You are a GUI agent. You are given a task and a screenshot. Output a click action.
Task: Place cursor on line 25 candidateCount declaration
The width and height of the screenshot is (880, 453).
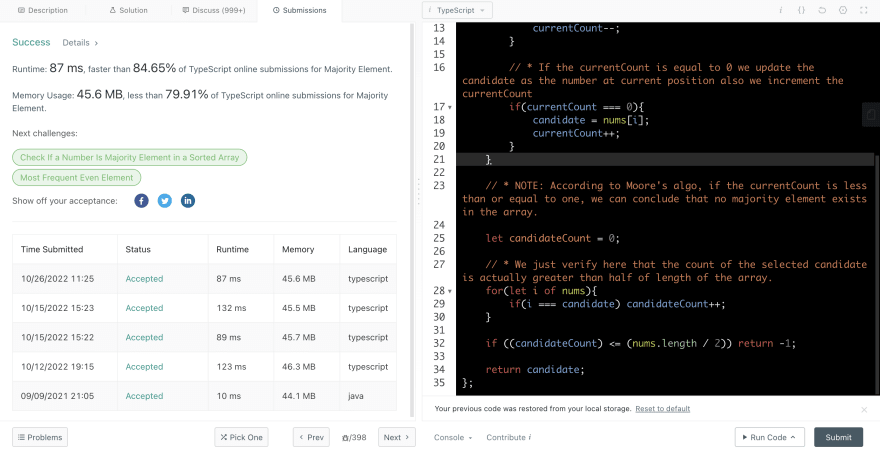pos(552,238)
